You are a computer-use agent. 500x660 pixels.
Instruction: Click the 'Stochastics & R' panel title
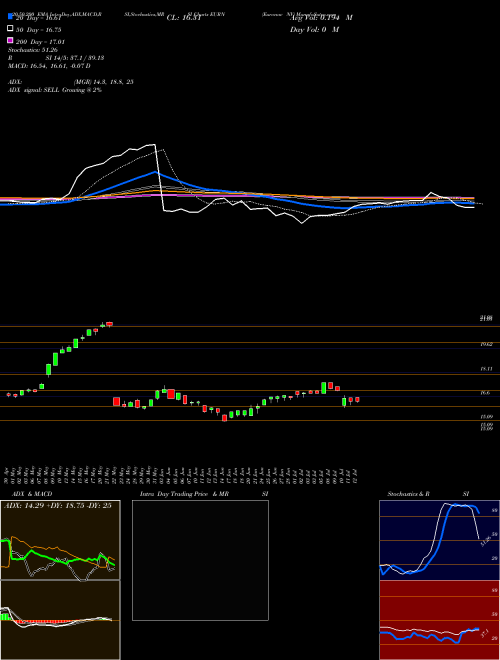(409, 494)
